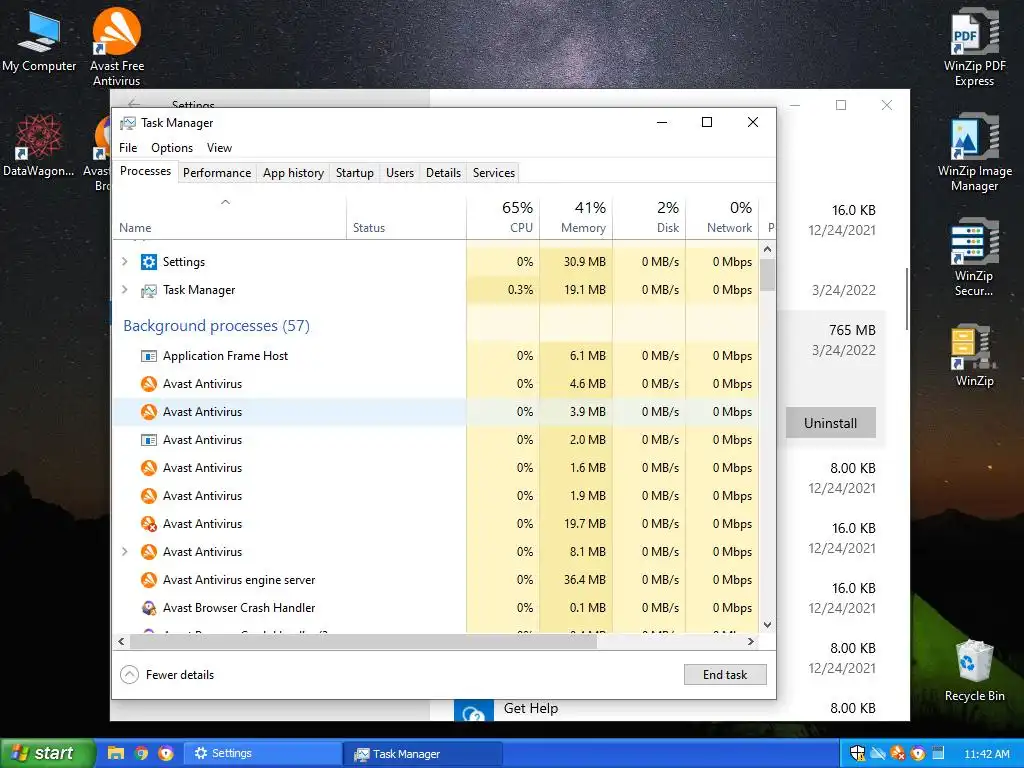
Task: Click sort arrow above Name column
Action: [x=225, y=202]
